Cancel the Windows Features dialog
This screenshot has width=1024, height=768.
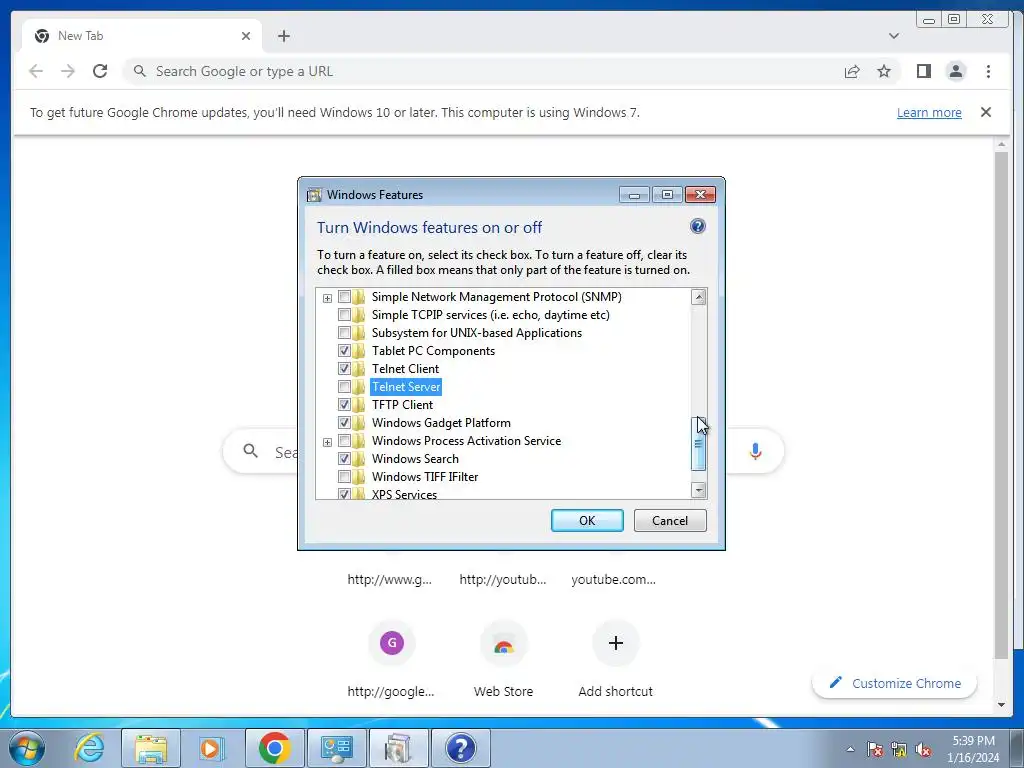tap(670, 520)
